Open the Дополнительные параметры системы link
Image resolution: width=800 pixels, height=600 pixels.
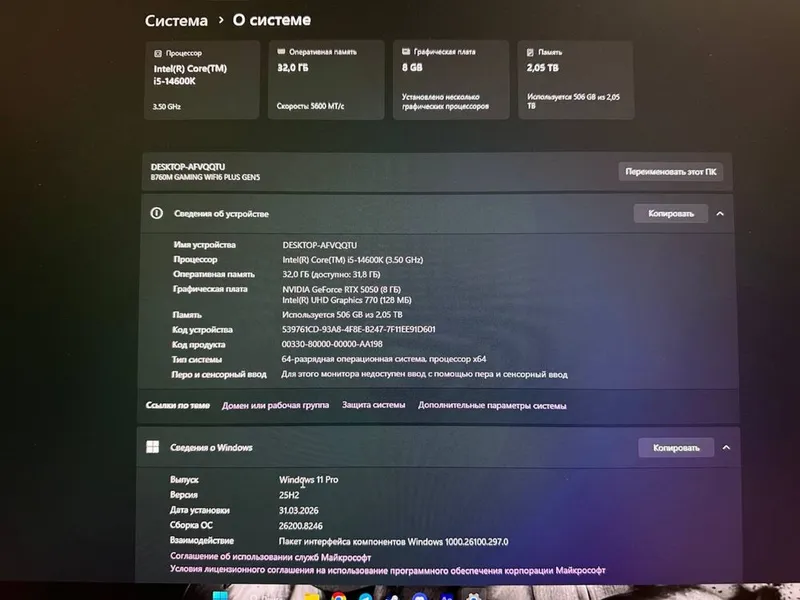pos(492,406)
